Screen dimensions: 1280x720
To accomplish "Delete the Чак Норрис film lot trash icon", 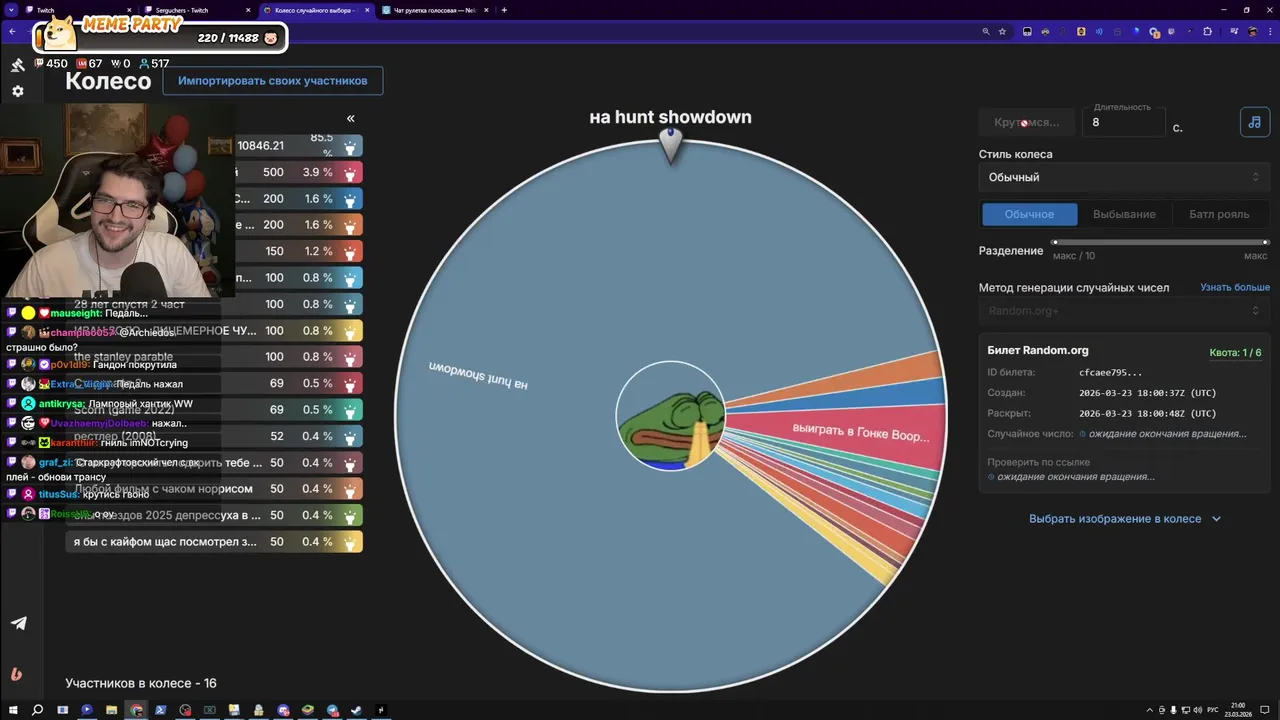I will coord(350,489).
